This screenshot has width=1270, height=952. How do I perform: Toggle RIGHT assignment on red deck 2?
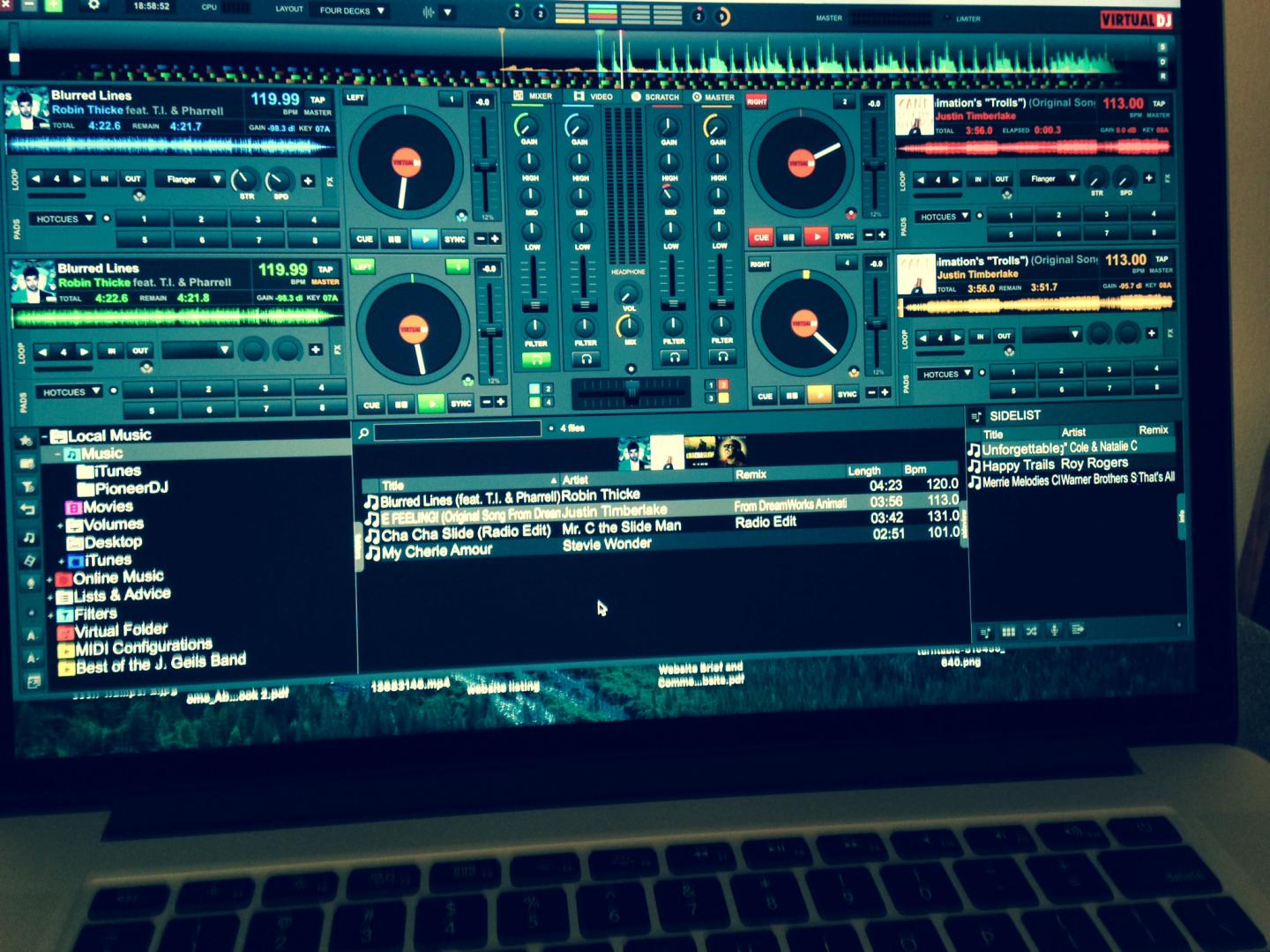pyautogui.click(x=757, y=101)
